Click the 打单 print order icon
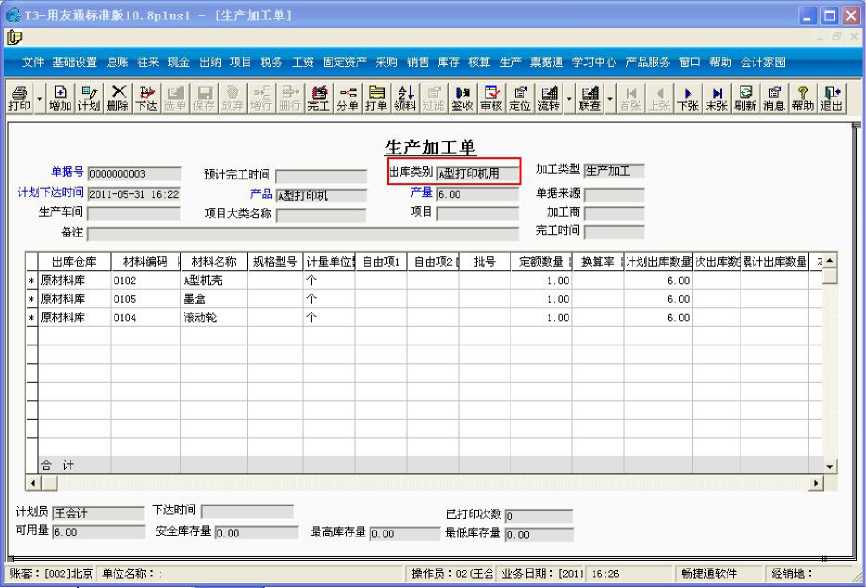The image size is (866, 588). click(x=376, y=98)
